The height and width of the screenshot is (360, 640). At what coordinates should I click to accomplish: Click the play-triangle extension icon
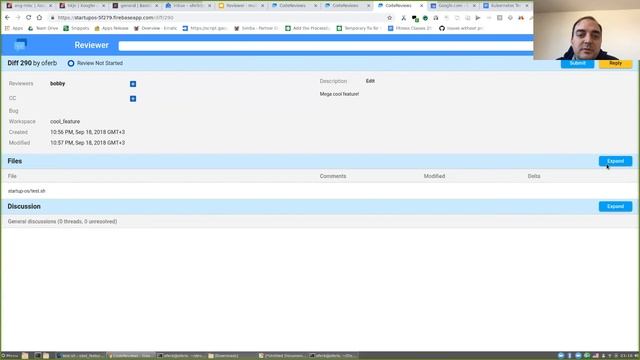click(478, 18)
